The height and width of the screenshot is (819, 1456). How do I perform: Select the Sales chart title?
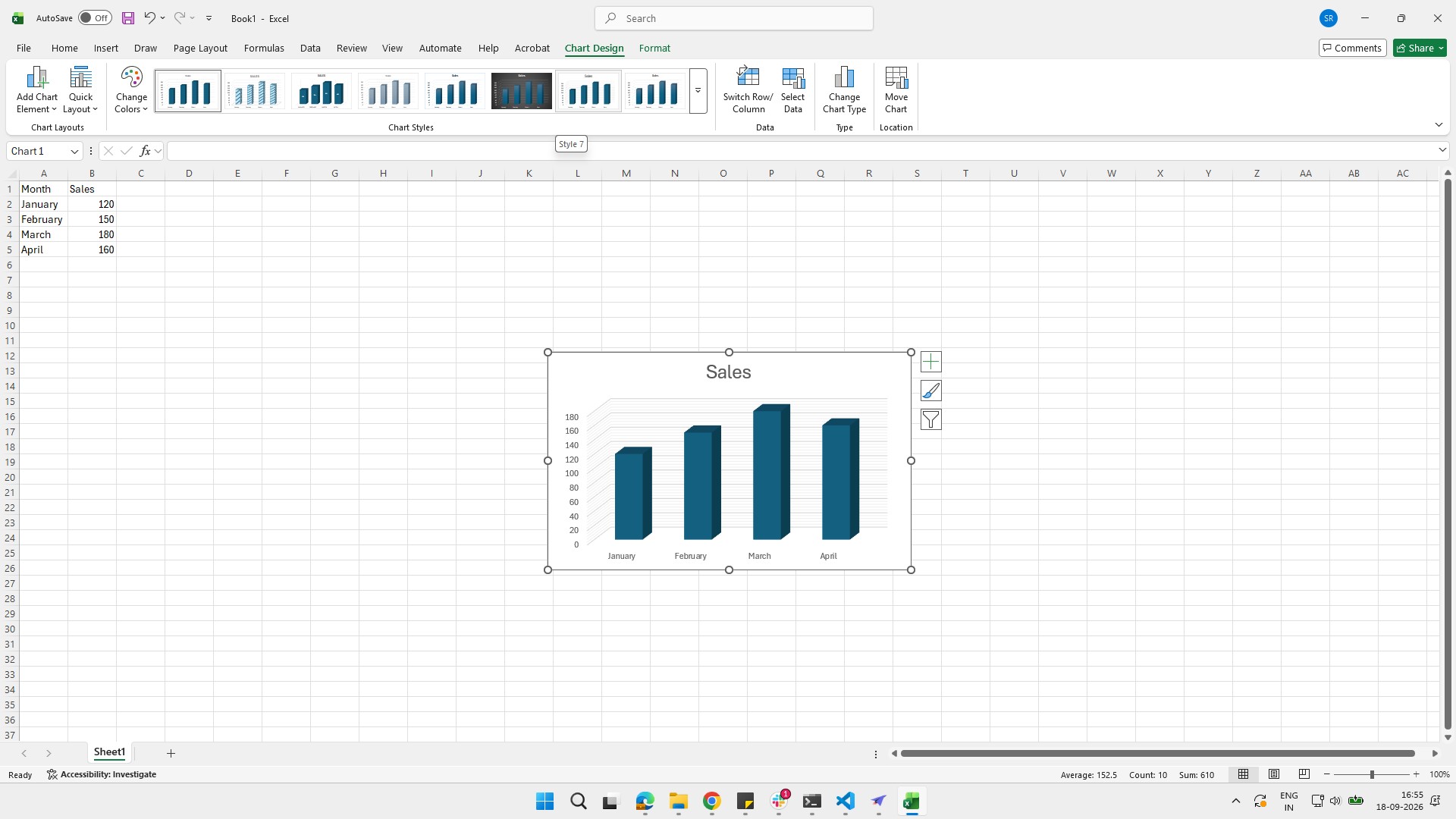[728, 372]
